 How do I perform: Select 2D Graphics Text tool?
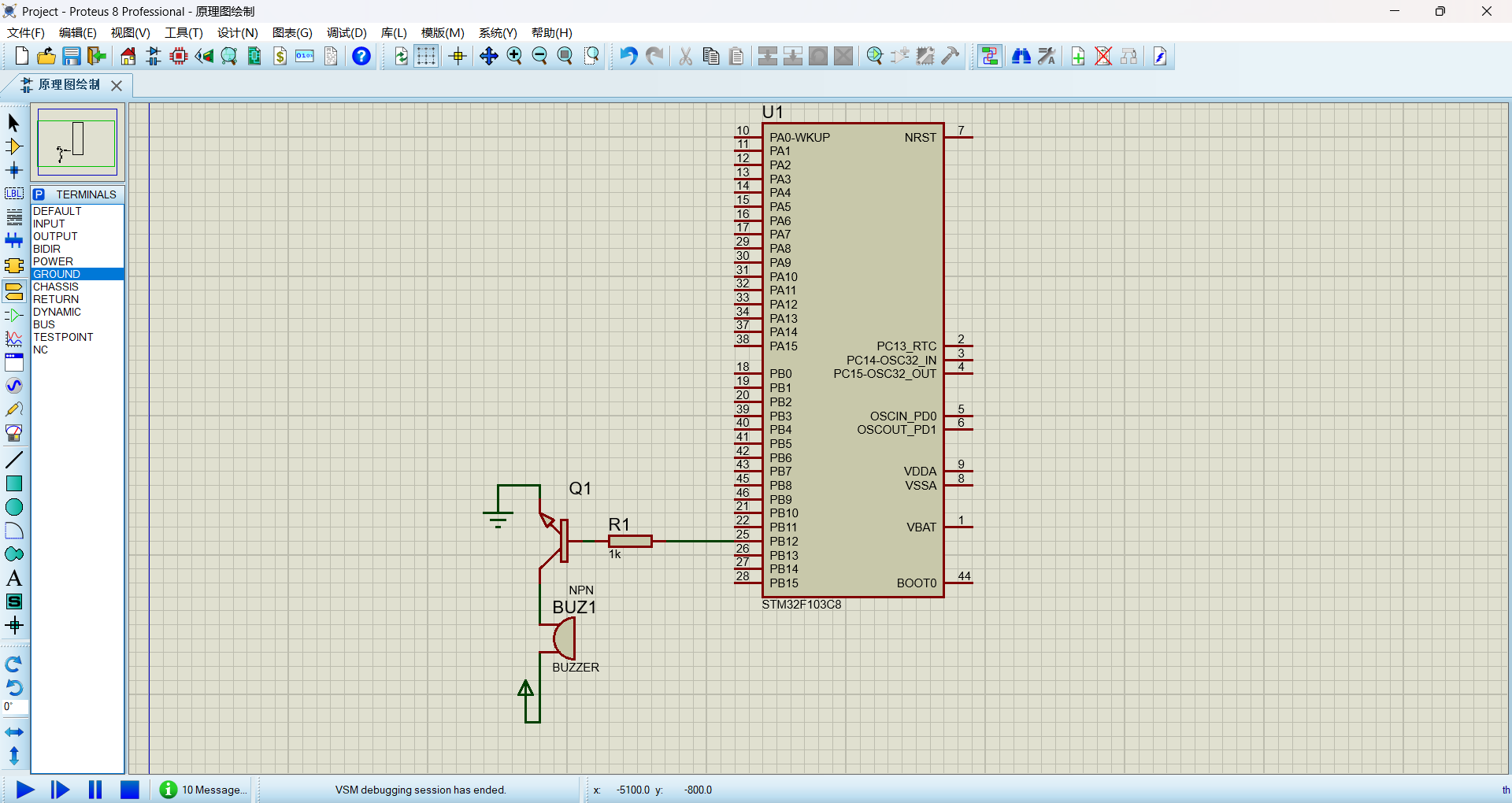14,578
